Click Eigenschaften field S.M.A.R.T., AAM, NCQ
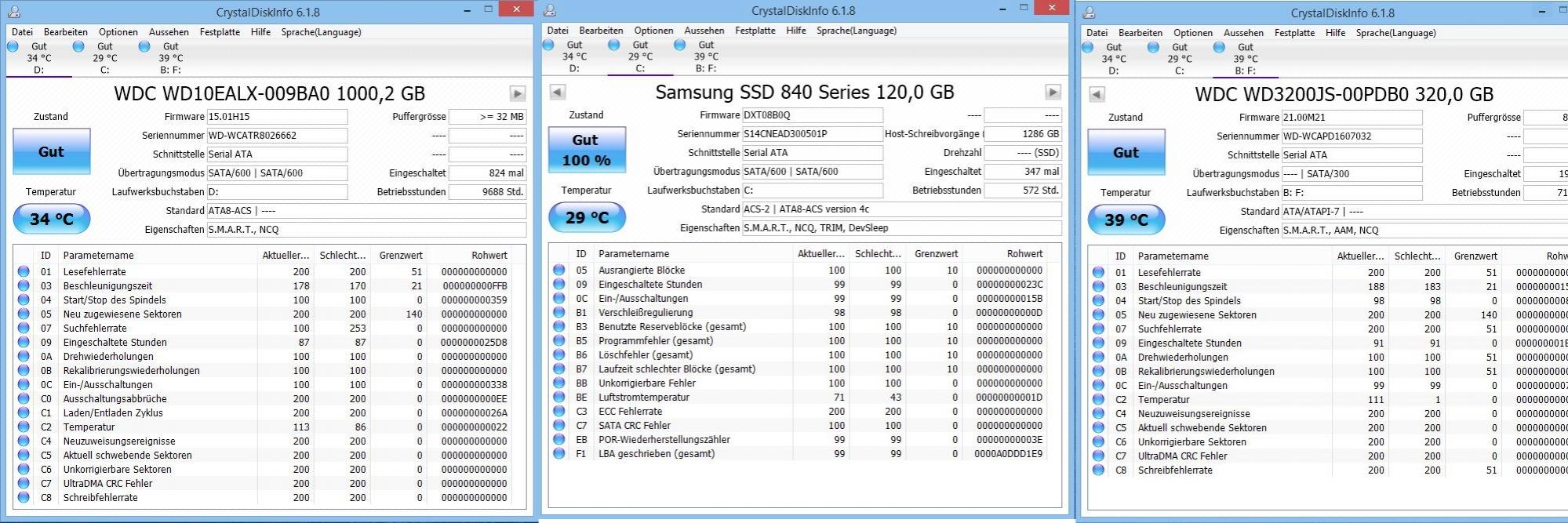Screen dimensions: 1568x523 (1424, 231)
